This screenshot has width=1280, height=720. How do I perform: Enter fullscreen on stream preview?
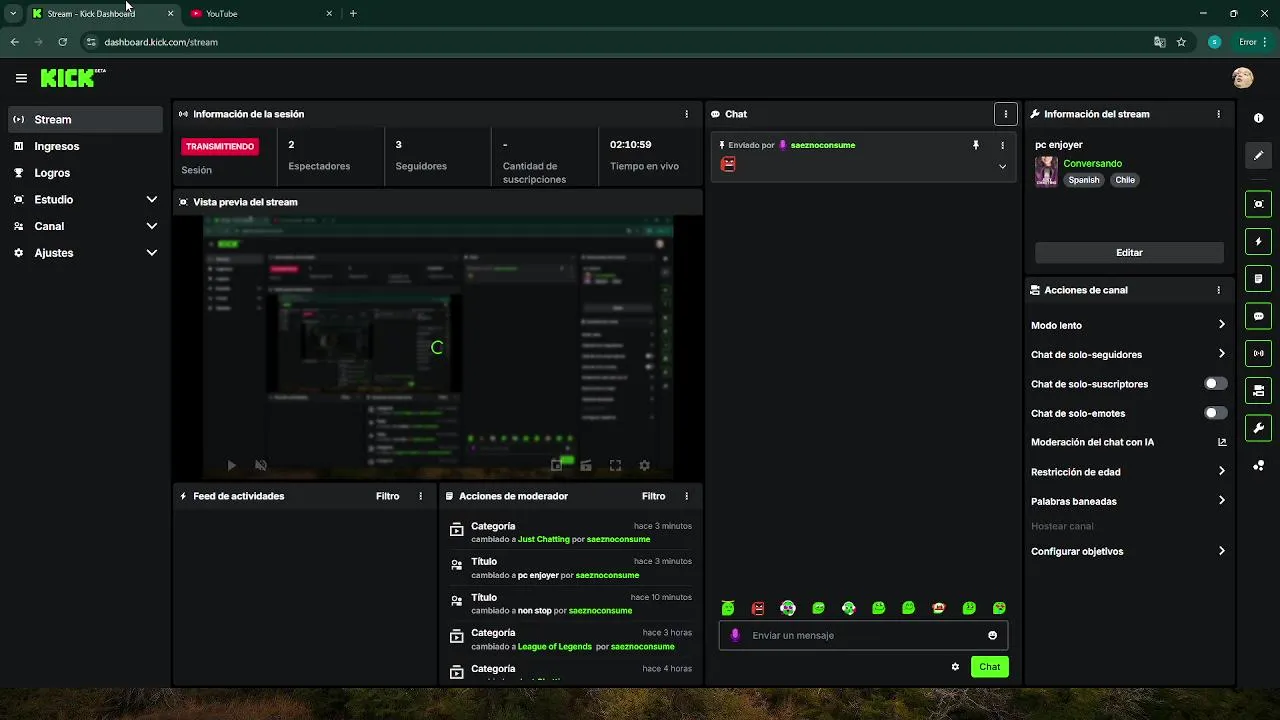[x=615, y=465]
